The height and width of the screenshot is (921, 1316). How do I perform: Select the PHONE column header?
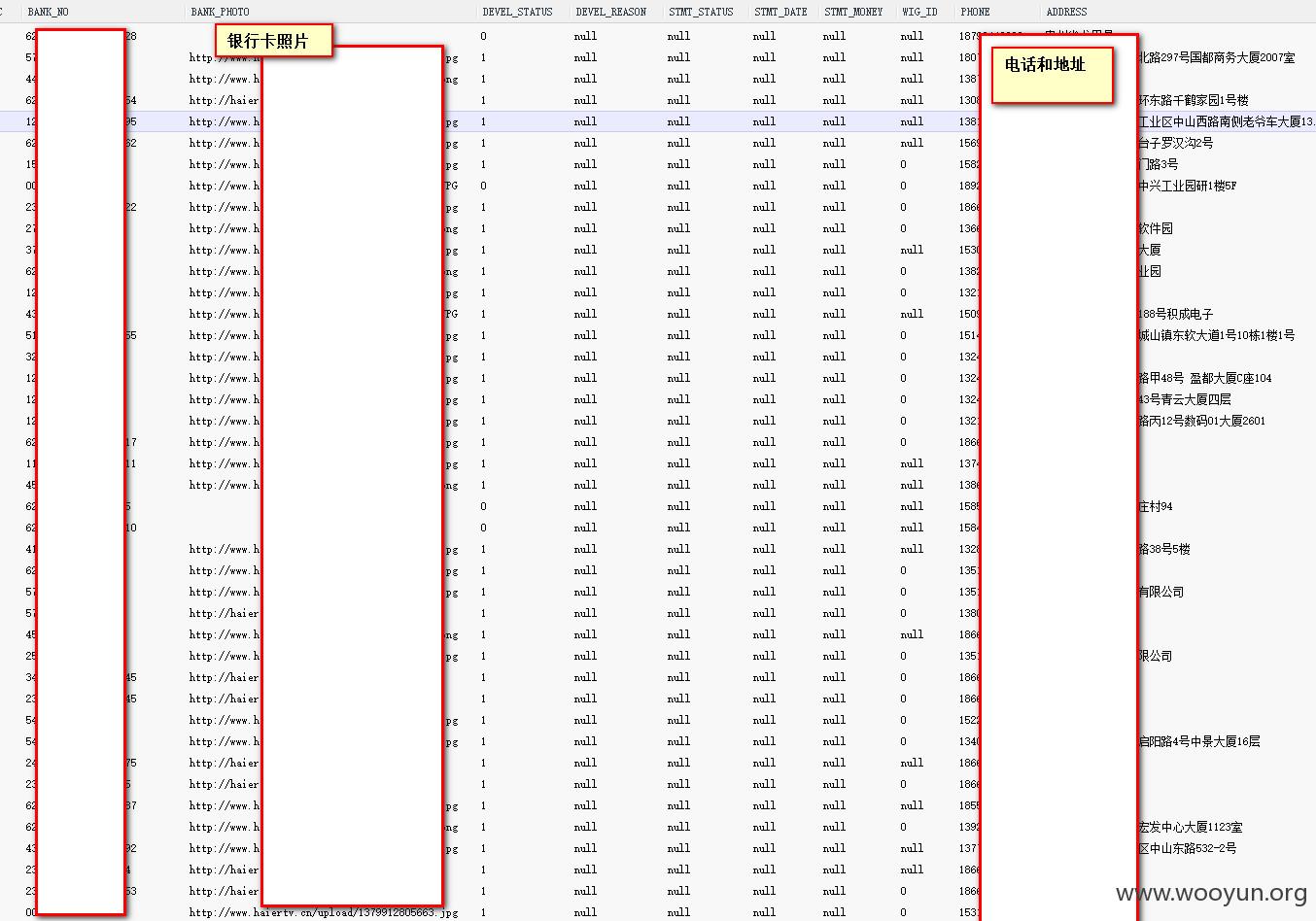(x=975, y=12)
